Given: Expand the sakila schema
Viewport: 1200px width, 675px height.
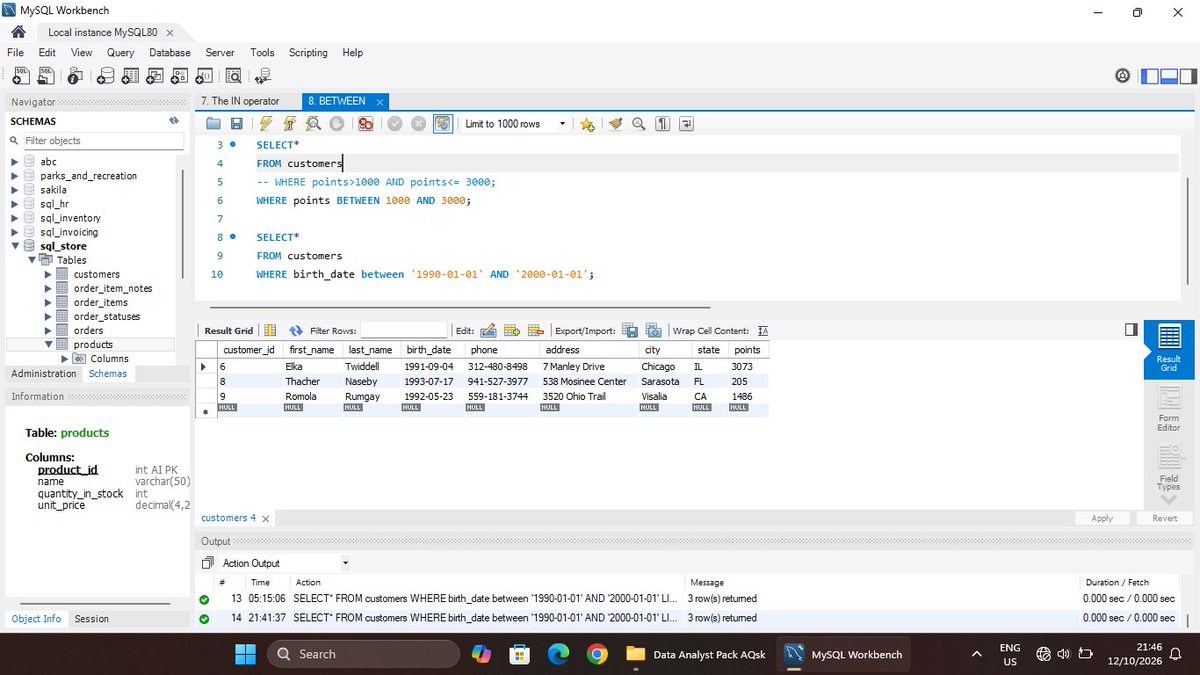Looking at the screenshot, I should (14, 190).
